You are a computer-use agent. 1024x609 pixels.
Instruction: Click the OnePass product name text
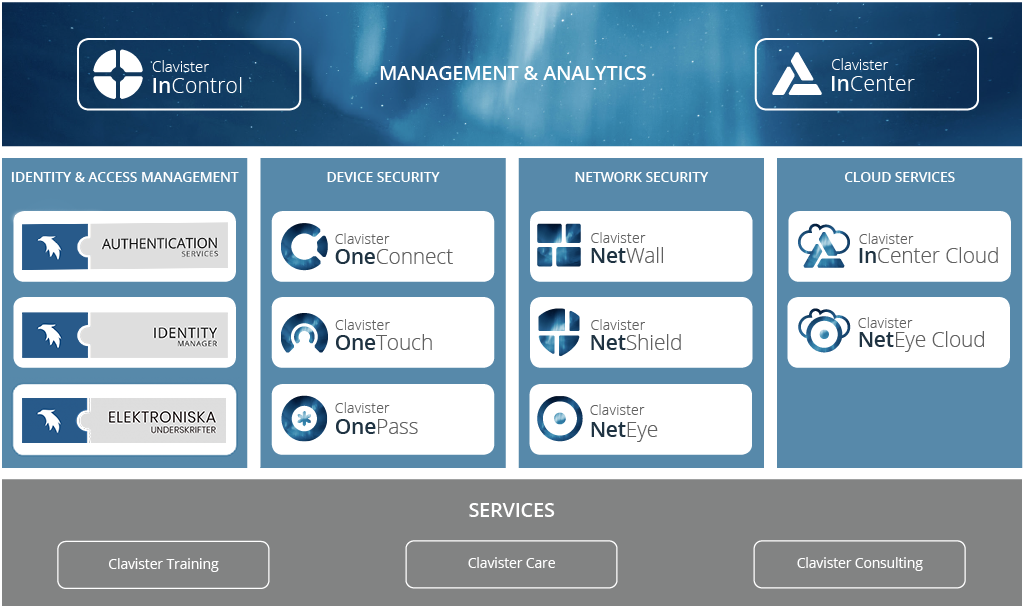tap(376, 427)
